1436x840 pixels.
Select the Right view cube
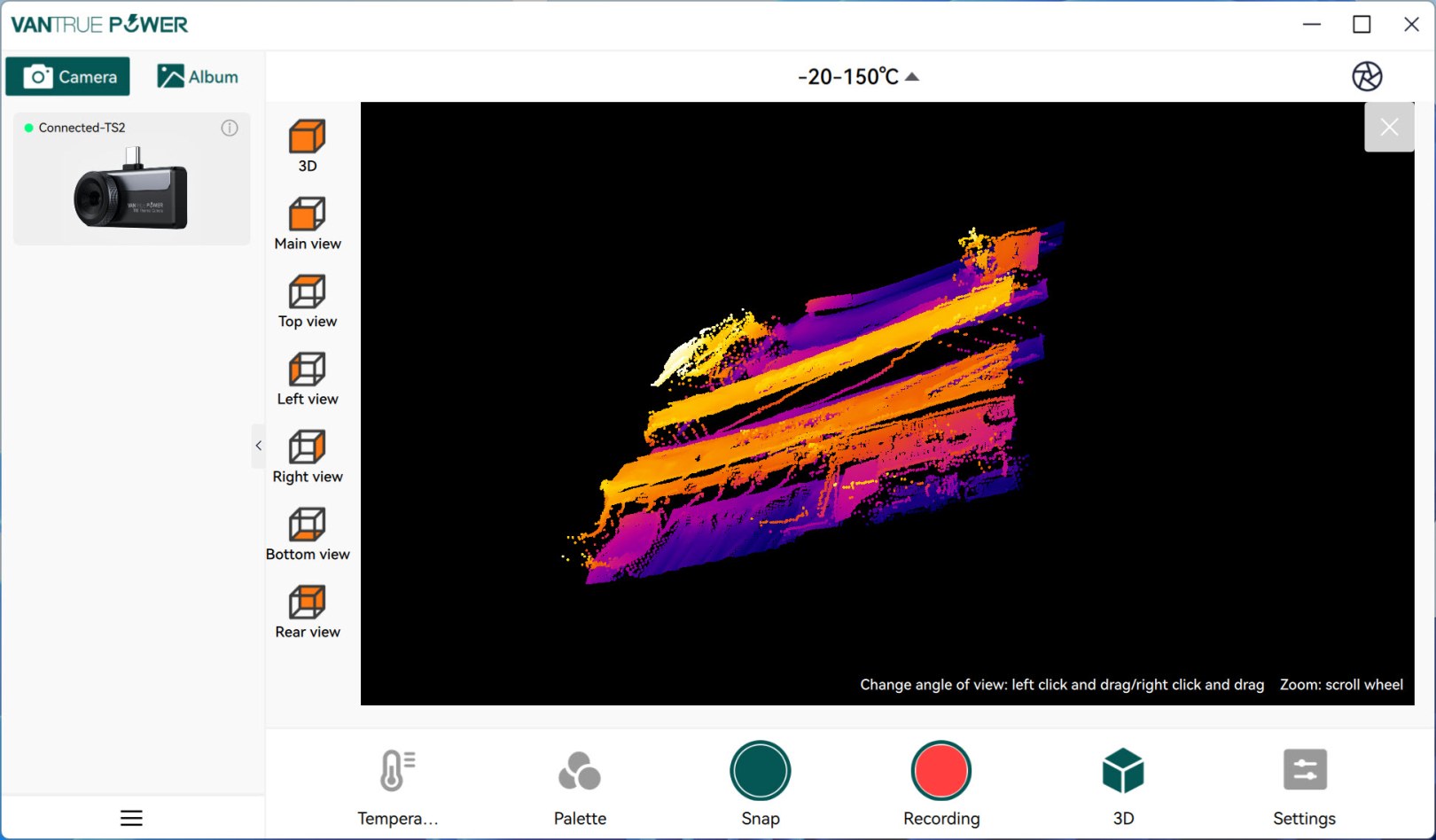[x=307, y=447]
